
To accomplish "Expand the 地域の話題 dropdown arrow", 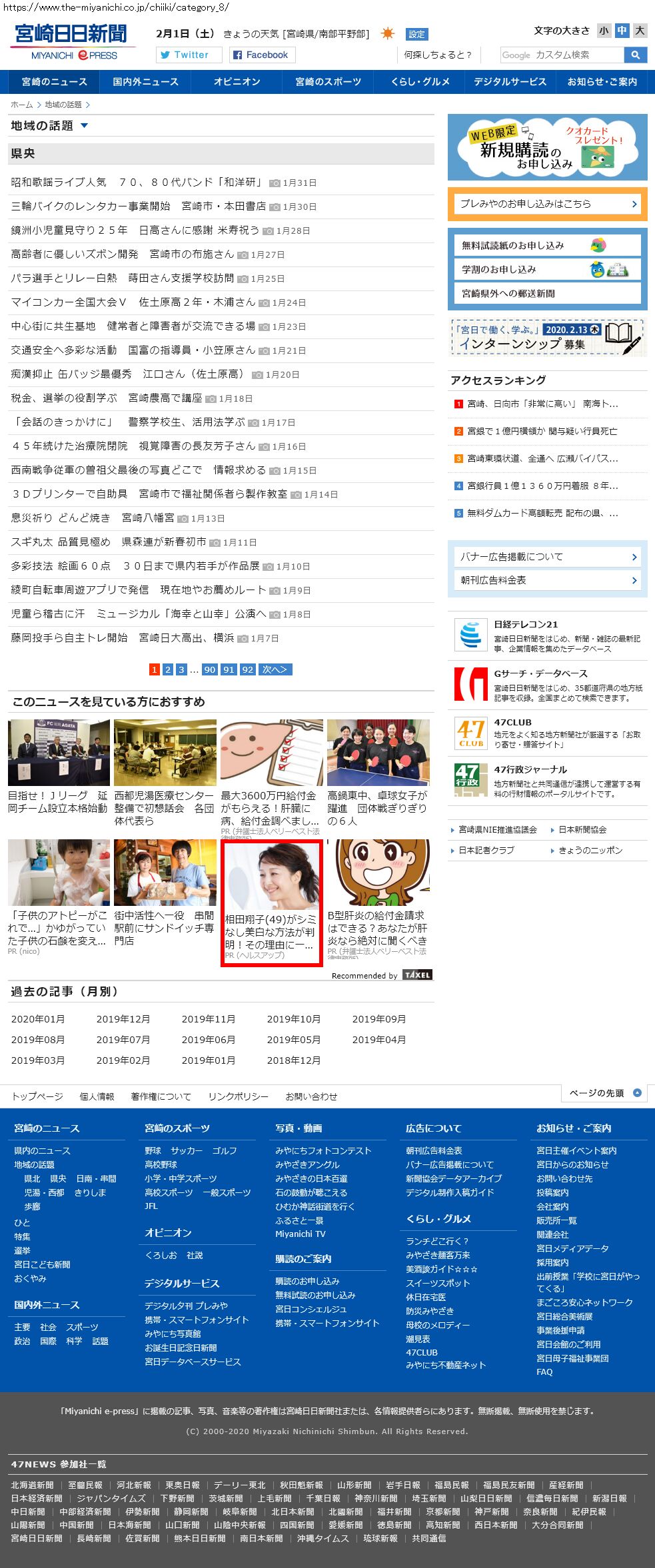I will click(84, 125).
